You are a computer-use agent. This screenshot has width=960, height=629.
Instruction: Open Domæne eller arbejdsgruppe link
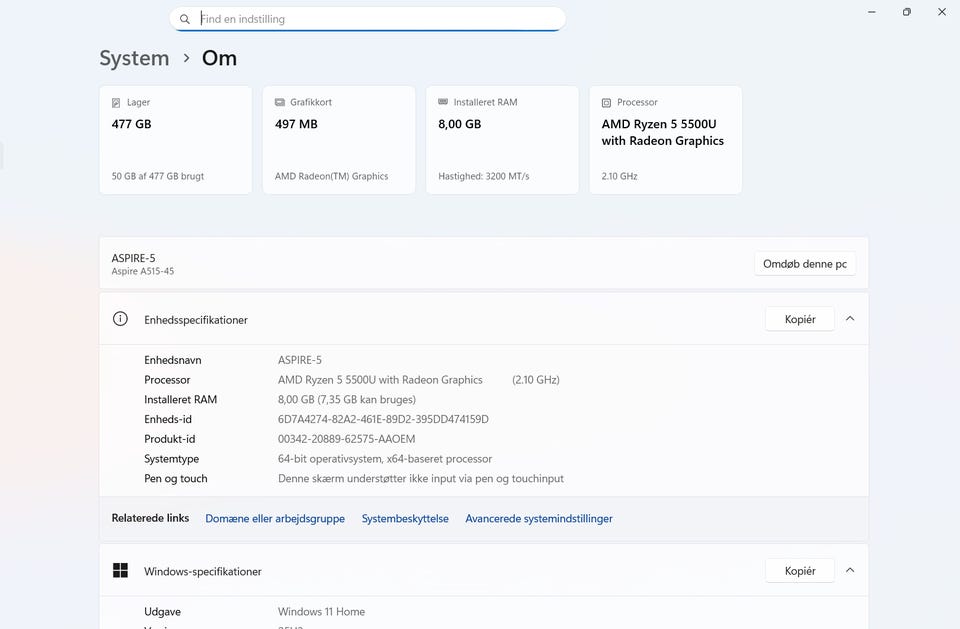[275, 519]
